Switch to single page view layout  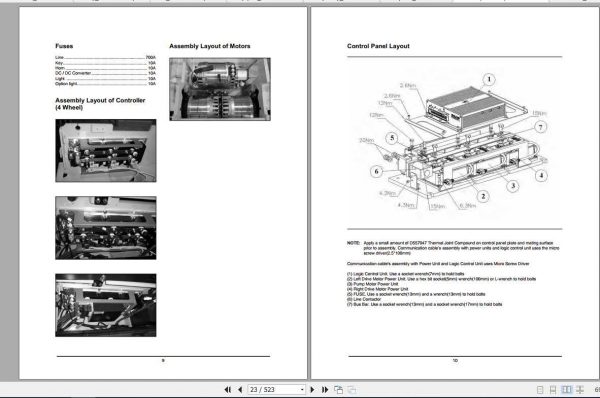pos(540,390)
